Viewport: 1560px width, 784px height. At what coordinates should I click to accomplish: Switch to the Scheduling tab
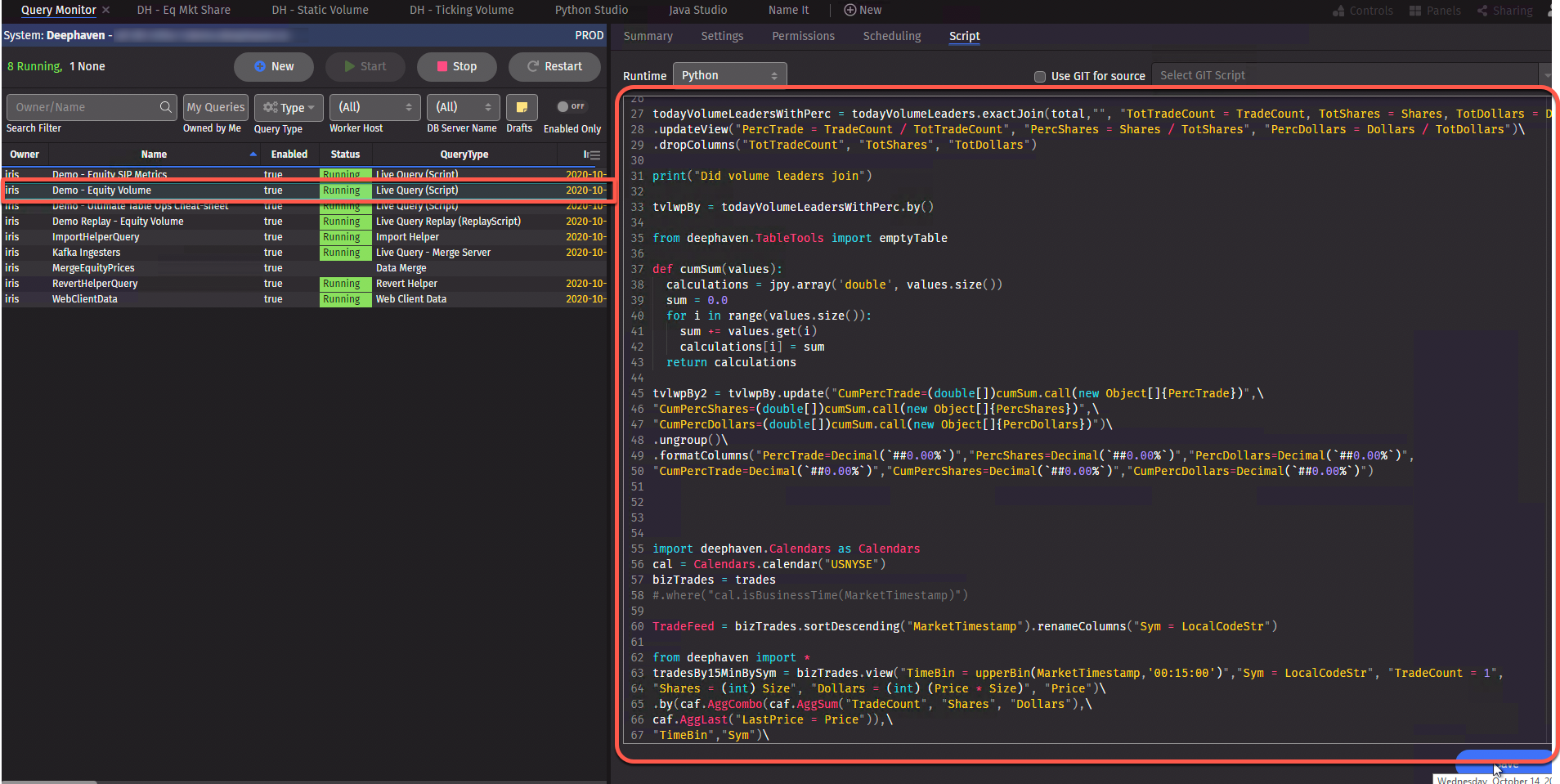(x=891, y=36)
